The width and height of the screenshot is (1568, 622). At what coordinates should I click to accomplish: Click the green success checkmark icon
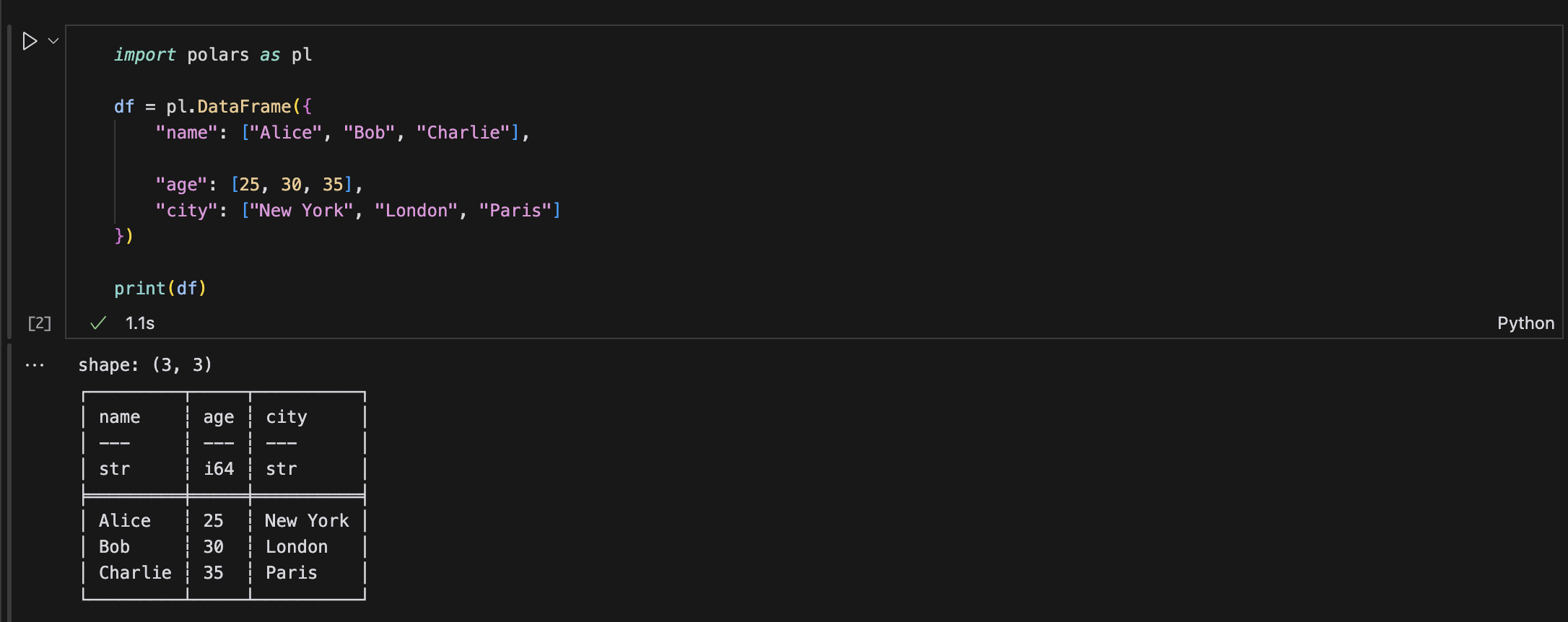[97, 323]
